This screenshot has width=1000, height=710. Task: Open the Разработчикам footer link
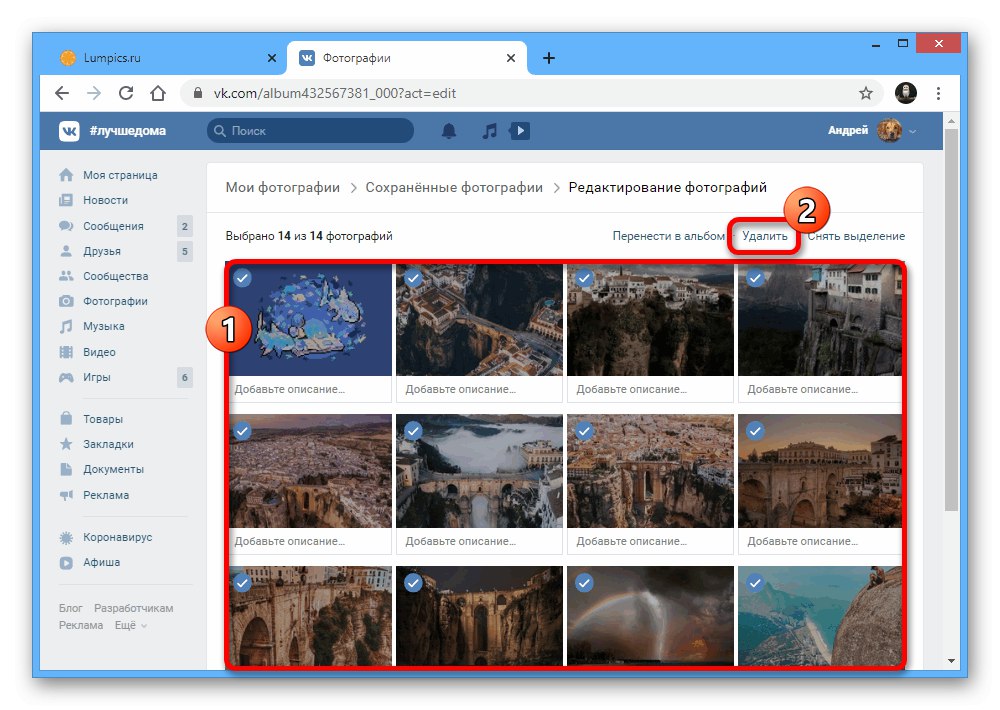point(133,608)
